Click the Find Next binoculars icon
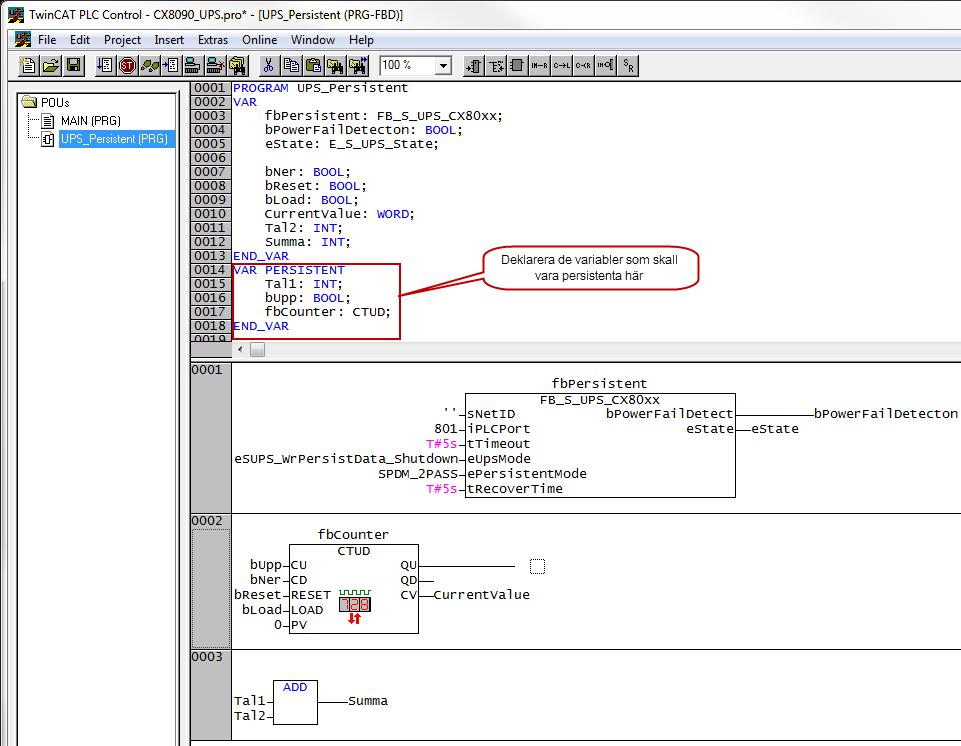The height and width of the screenshot is (746, 961). (x=358, y=65)
